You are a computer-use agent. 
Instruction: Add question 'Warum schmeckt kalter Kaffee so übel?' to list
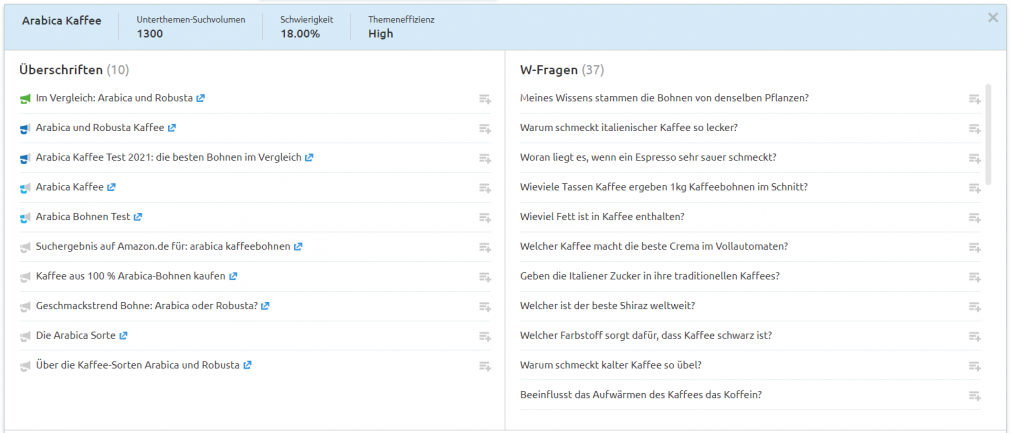click(x=975, y=365)
